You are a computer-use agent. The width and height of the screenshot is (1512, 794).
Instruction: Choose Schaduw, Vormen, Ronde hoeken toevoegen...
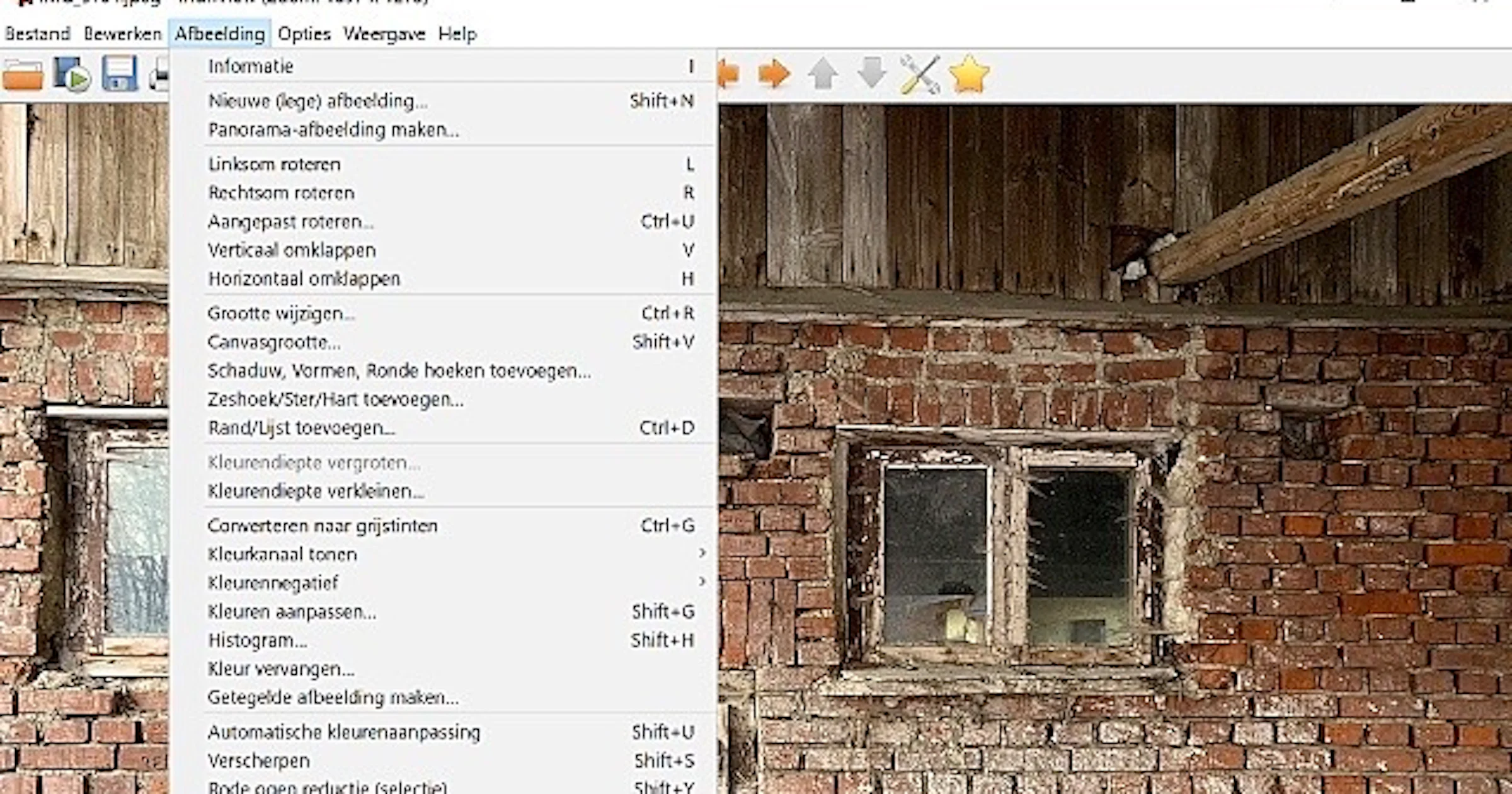coord(444,371)
